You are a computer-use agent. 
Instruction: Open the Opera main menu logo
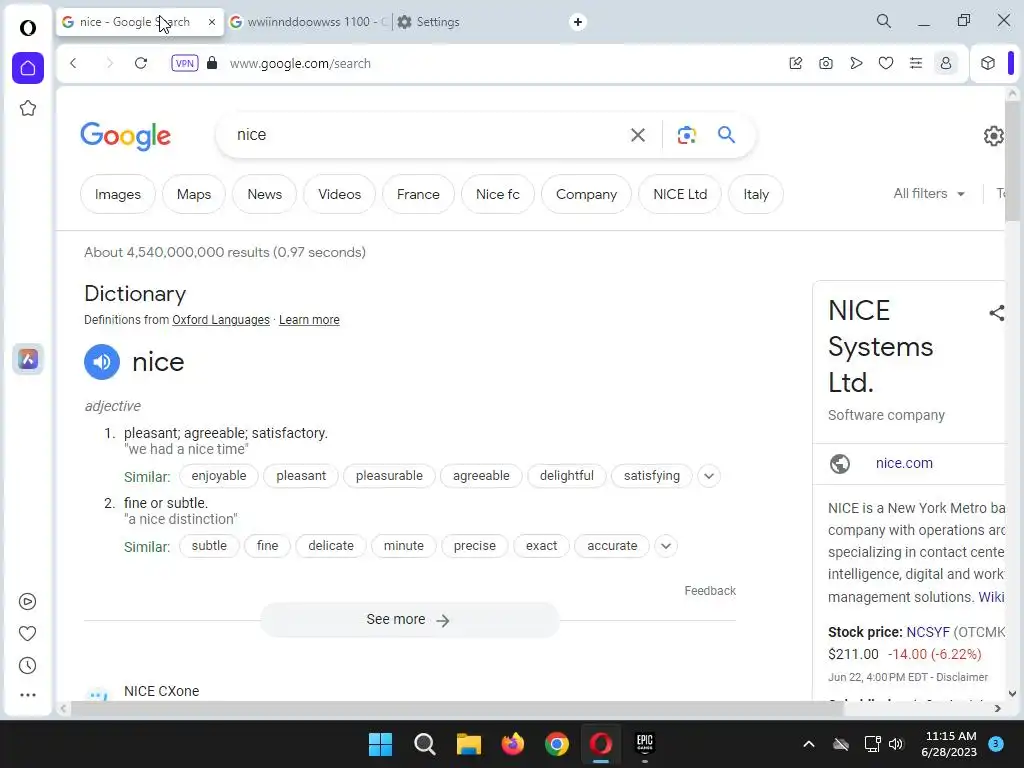27,27
